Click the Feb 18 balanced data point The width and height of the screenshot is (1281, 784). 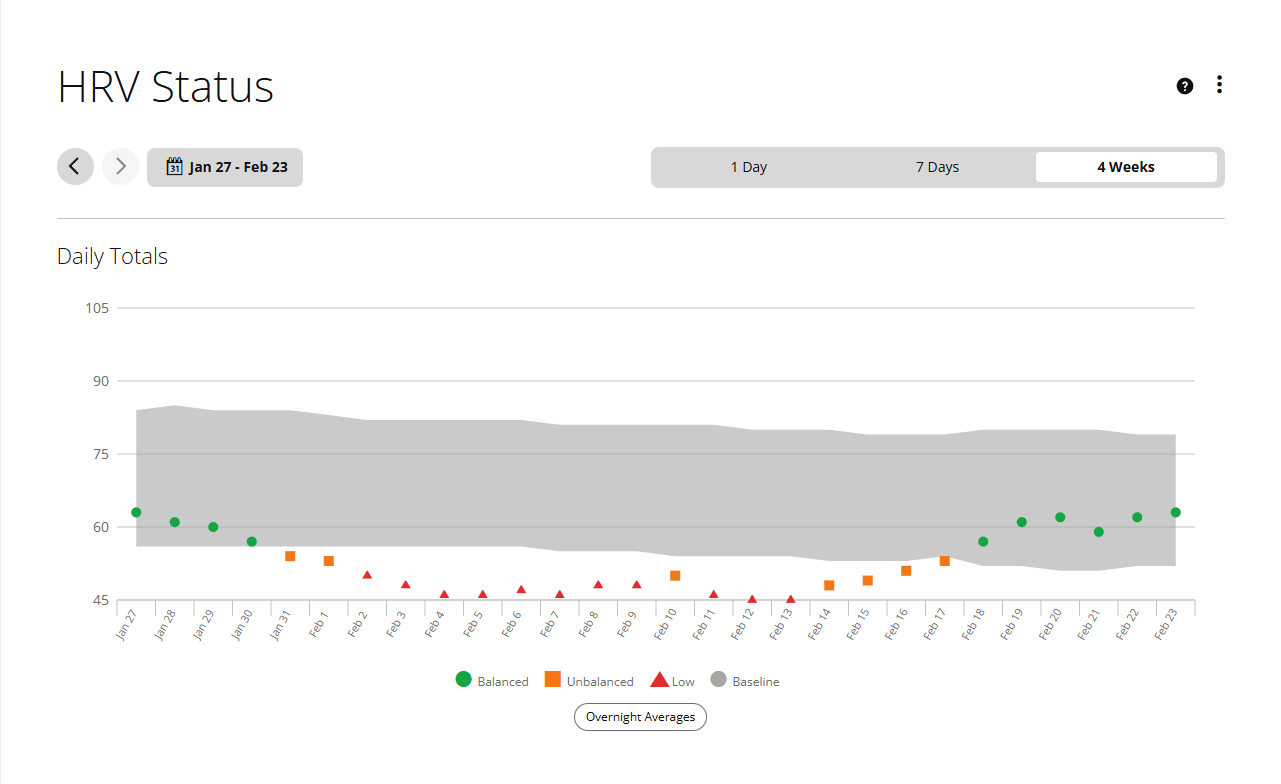(983, 541)
